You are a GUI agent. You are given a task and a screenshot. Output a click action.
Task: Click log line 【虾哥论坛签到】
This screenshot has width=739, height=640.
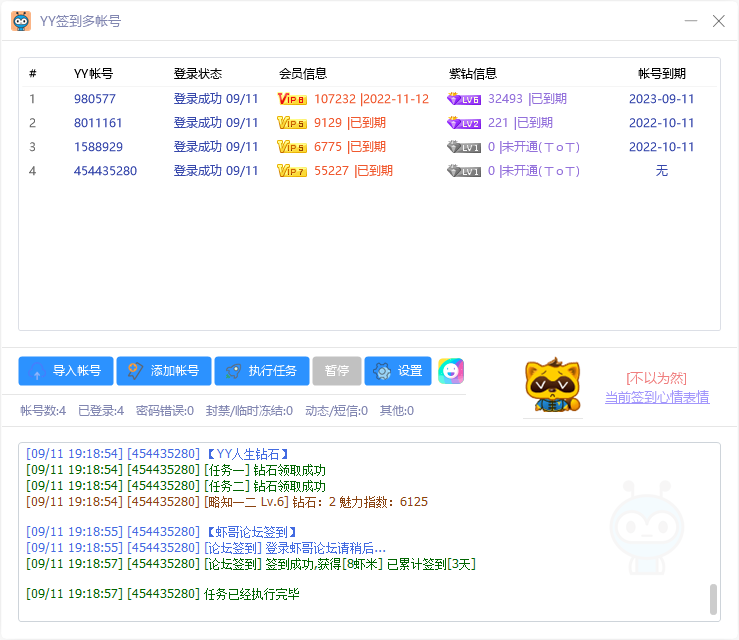pyautogui.click(x=161, y=533)
